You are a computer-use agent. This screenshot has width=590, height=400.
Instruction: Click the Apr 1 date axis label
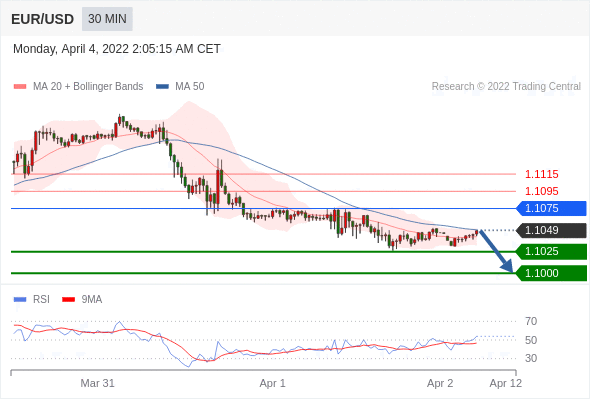click(x=272, y=383)
